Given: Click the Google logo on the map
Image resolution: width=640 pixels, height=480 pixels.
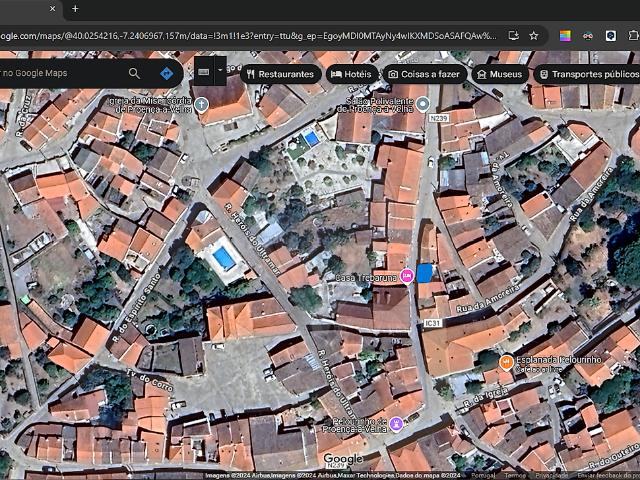Looking at the screenshot, I should click(343, 459).
